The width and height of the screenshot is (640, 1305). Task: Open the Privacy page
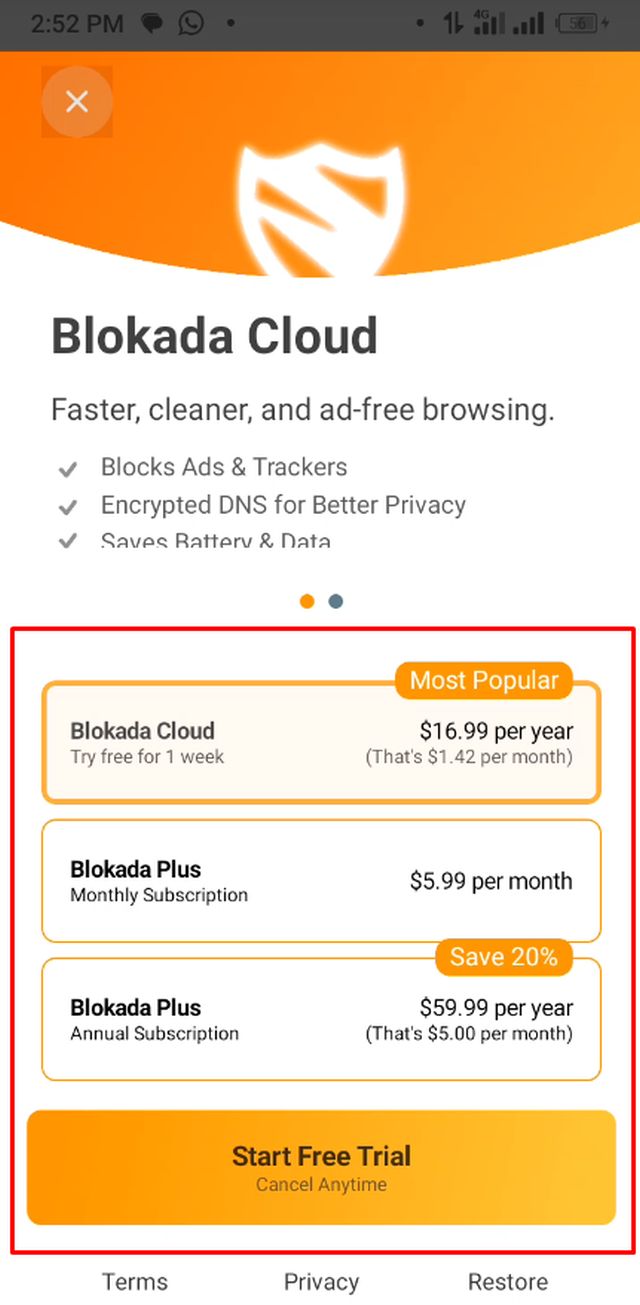[321, 1281]
